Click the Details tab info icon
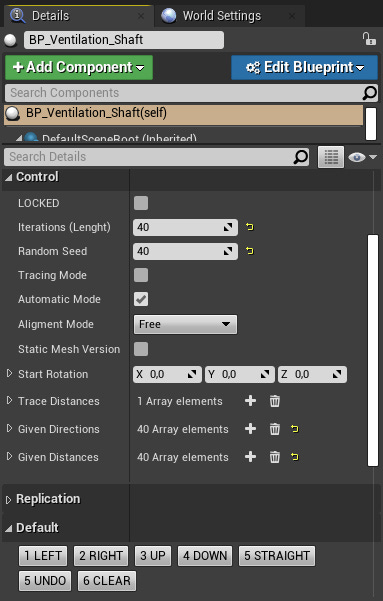 (x=18, y=15)
